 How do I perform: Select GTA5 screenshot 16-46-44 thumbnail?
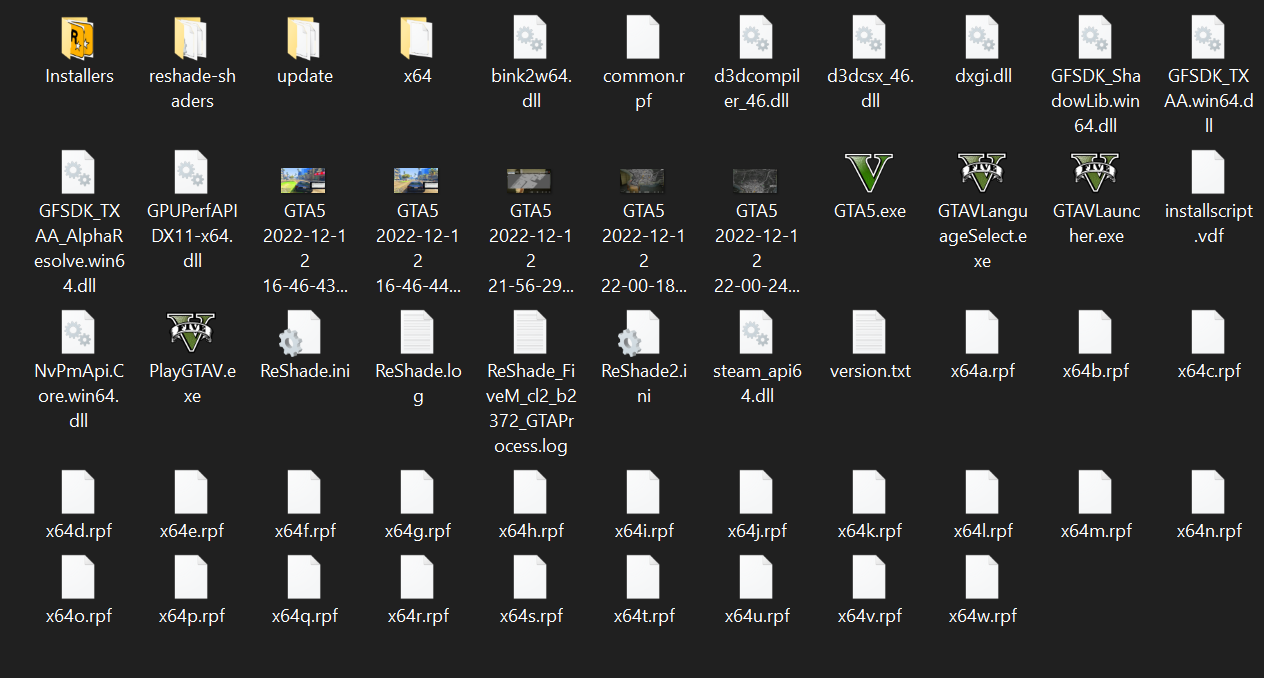(417, 180)
